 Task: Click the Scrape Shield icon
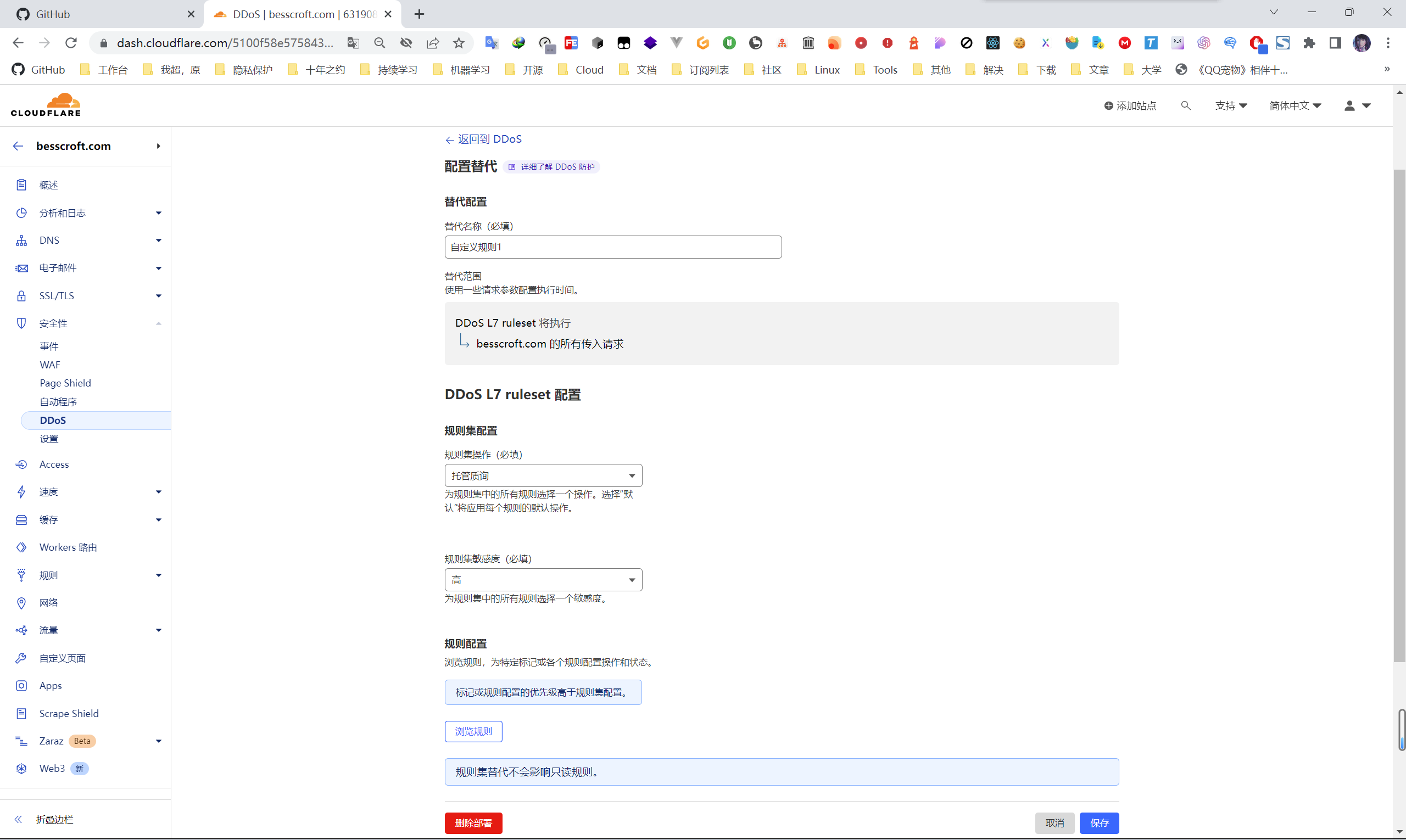[x=21, y=713]
